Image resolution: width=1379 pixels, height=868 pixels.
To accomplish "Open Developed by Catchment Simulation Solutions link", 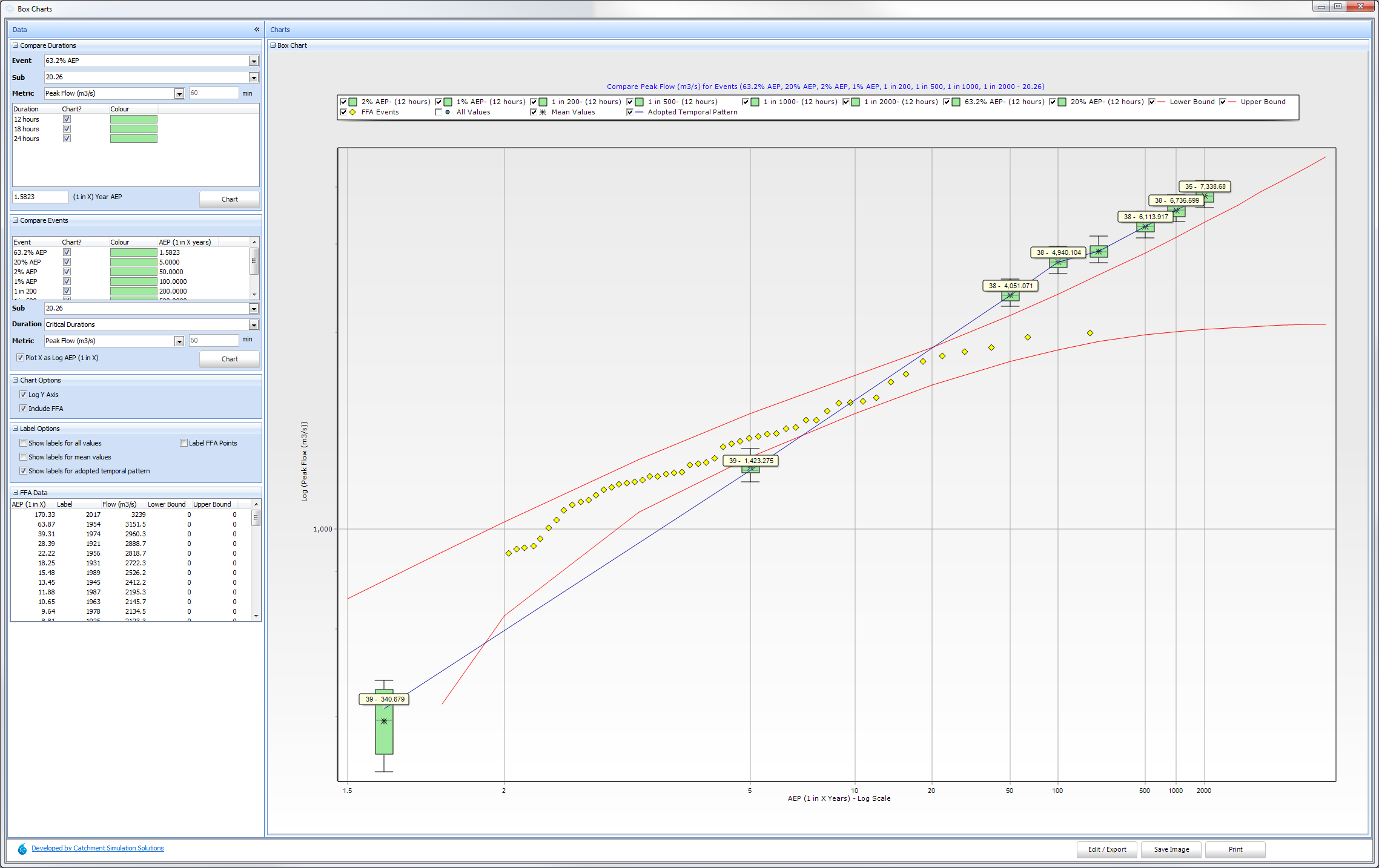I will [x=98, y=848].
